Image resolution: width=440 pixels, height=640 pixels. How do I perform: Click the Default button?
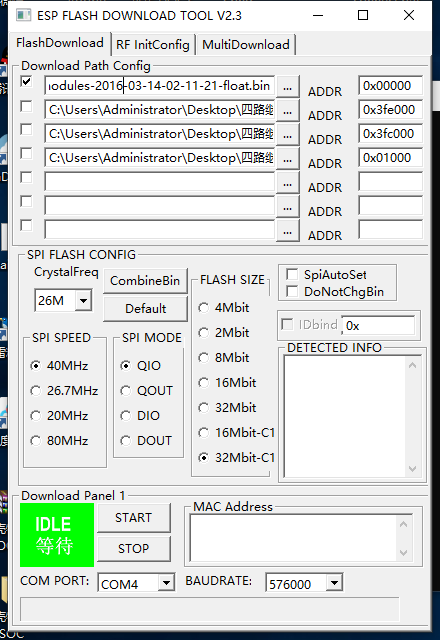(145, 308)
